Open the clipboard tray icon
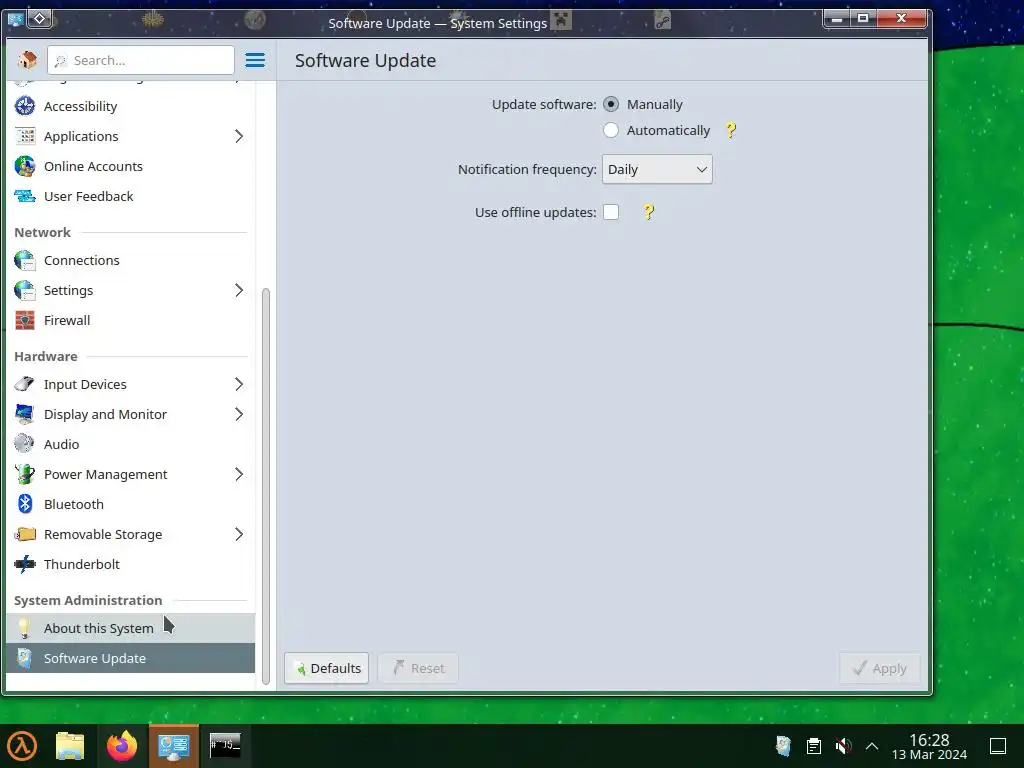Viewport: 1024px width, 768px height. click(814, 746)
